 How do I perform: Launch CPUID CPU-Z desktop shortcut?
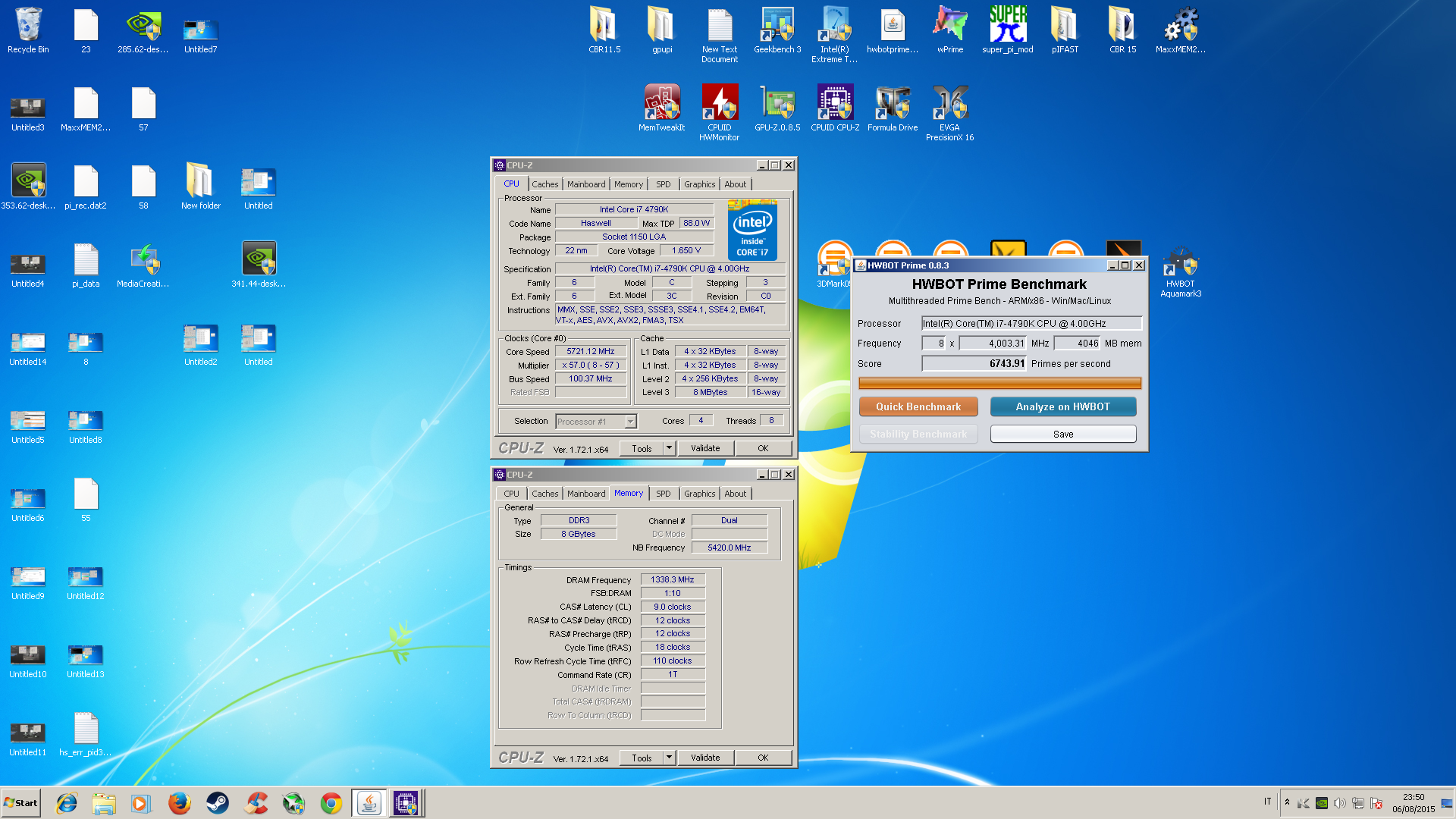coord(835,109)
